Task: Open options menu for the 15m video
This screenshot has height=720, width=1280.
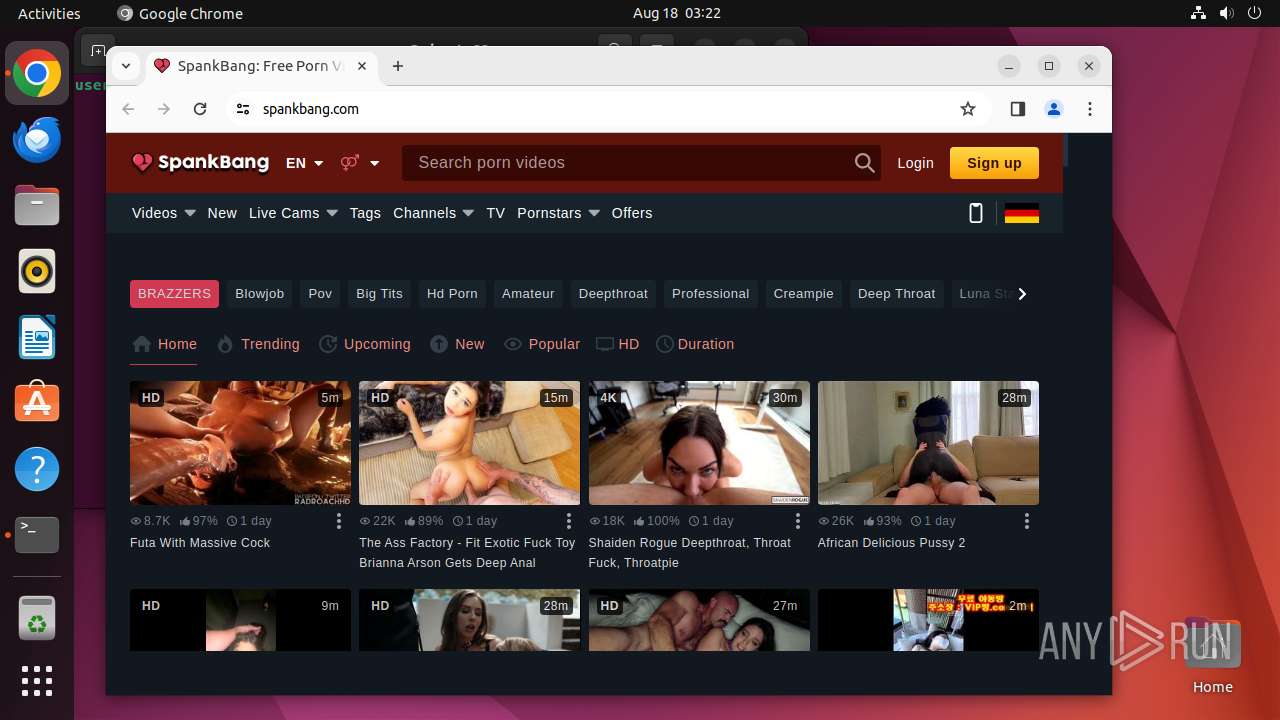Action: point(568,521)
